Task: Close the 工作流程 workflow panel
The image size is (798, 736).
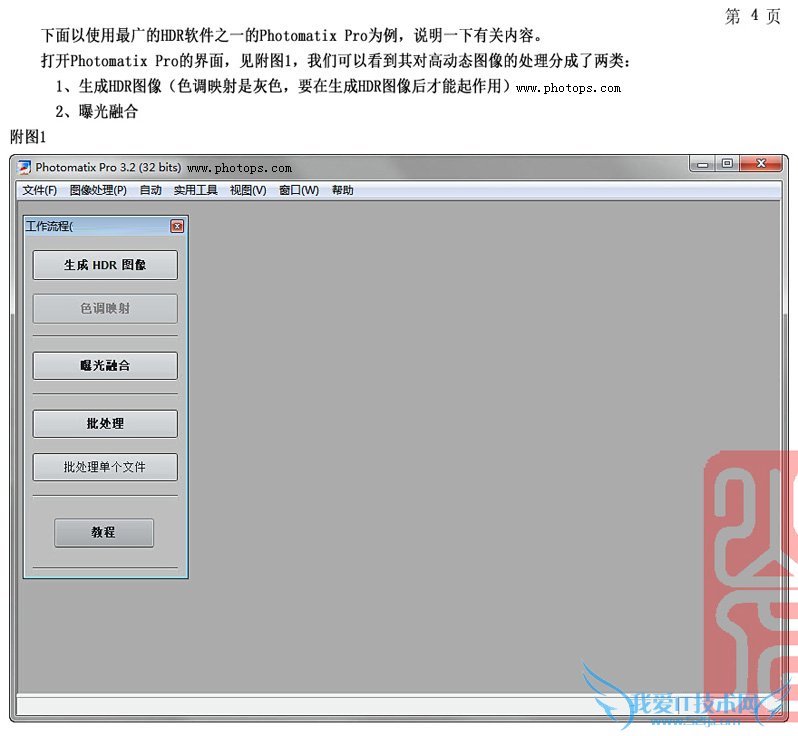Action: tap(177, 227)
